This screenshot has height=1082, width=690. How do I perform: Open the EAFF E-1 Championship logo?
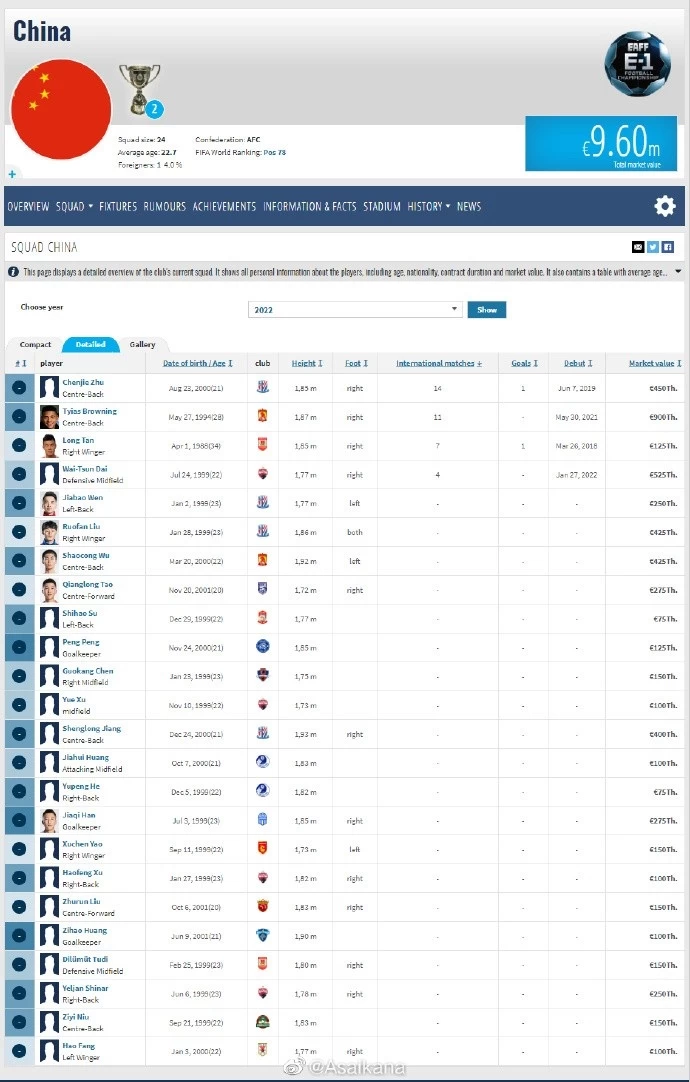click(637, 64)
